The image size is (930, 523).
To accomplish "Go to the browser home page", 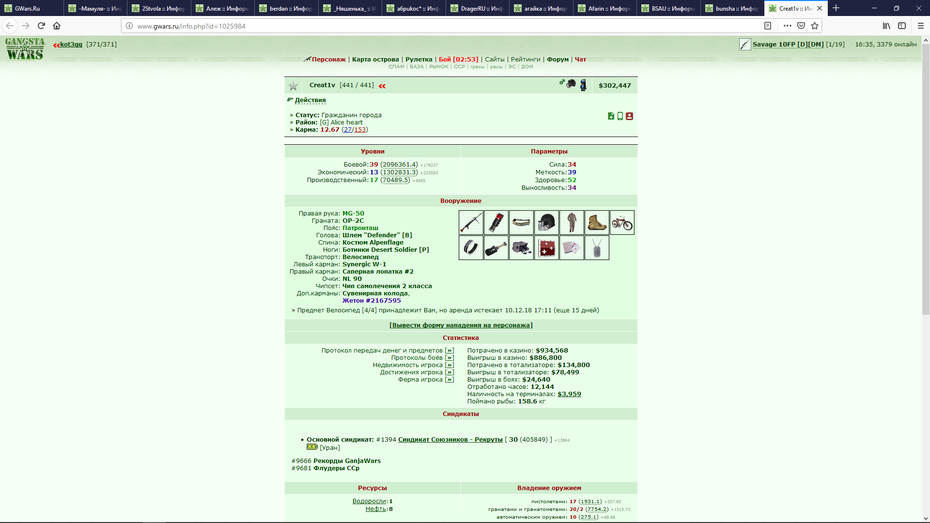I will coord(57,25).
